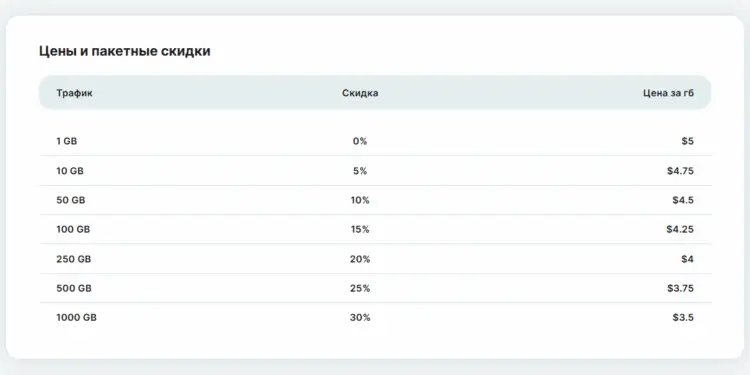750x375 pixels.
Task: Click the 'Скидка' column header
Action: click(360, 93)
